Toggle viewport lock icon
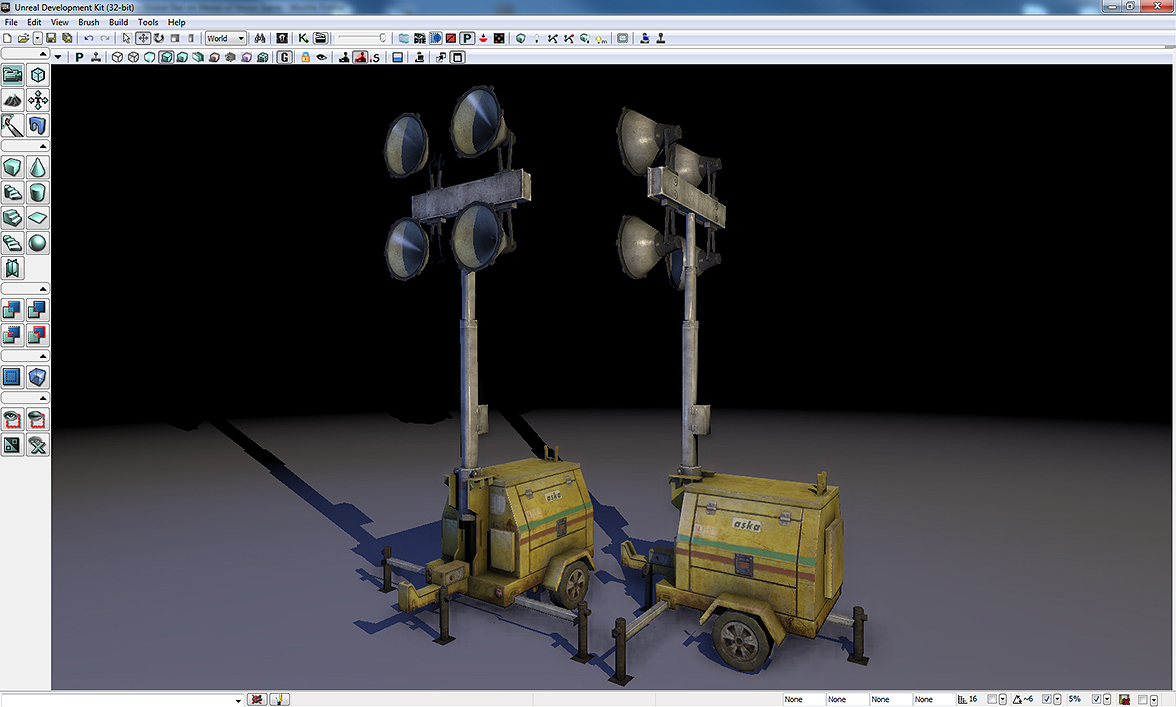Image resolution: width=1176 pixels, height=707 pixels. pos(305,57)
